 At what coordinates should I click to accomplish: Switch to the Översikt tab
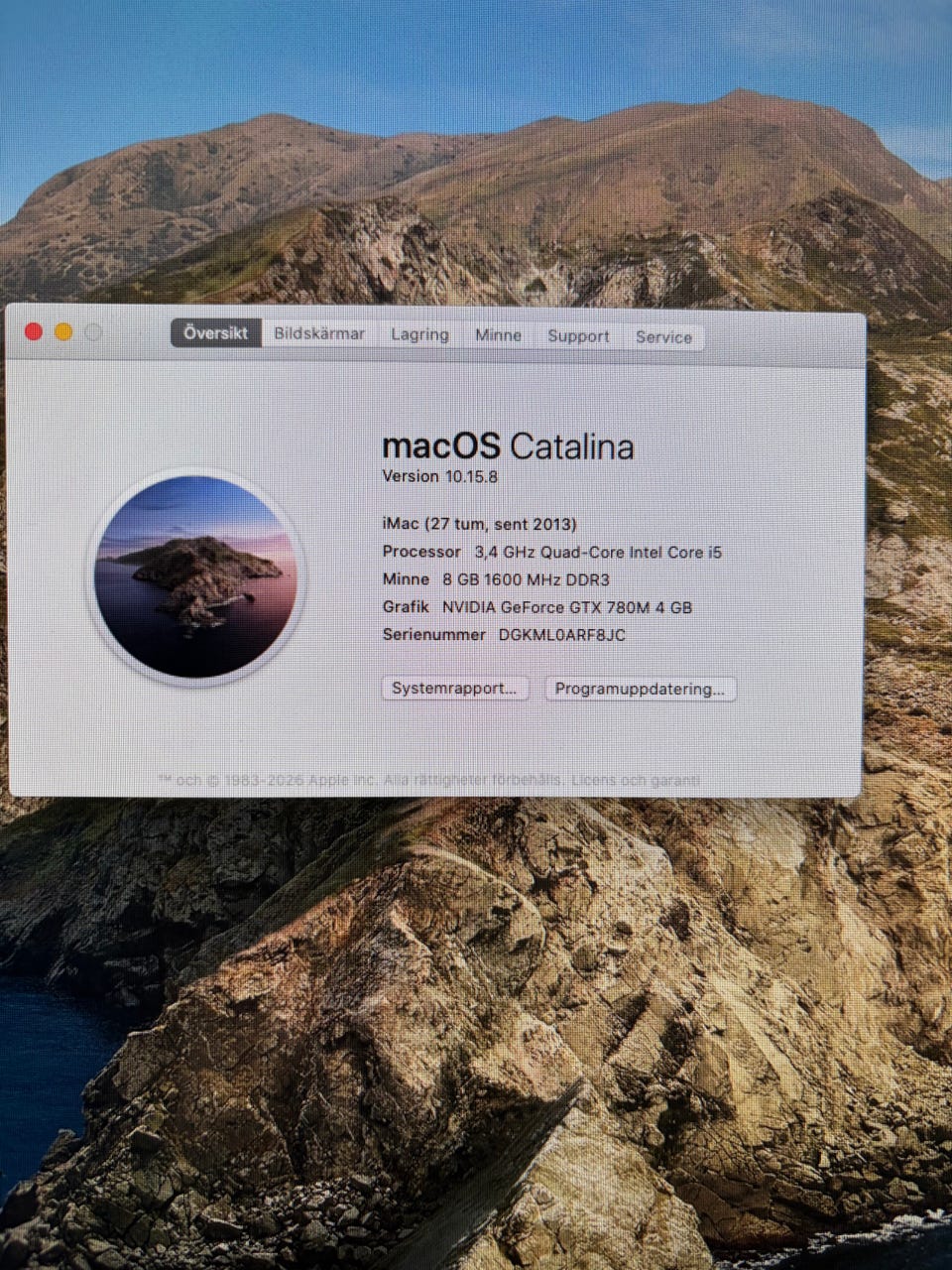(x=216, y=333)
